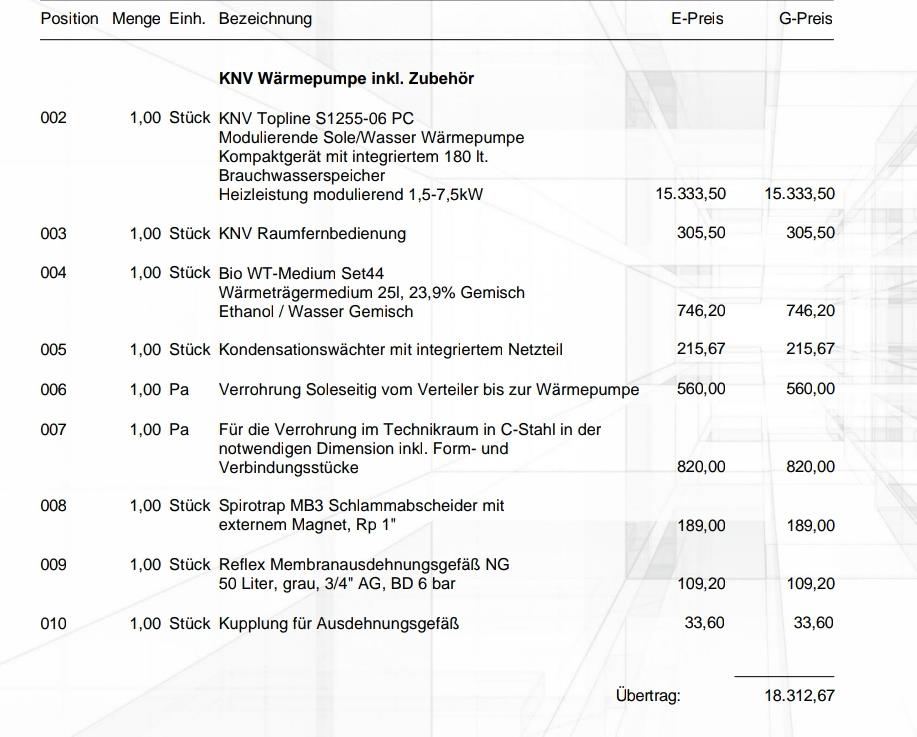Click the E-Preis value 33,60
Viewport: 917px width, 737px height.
705,623
